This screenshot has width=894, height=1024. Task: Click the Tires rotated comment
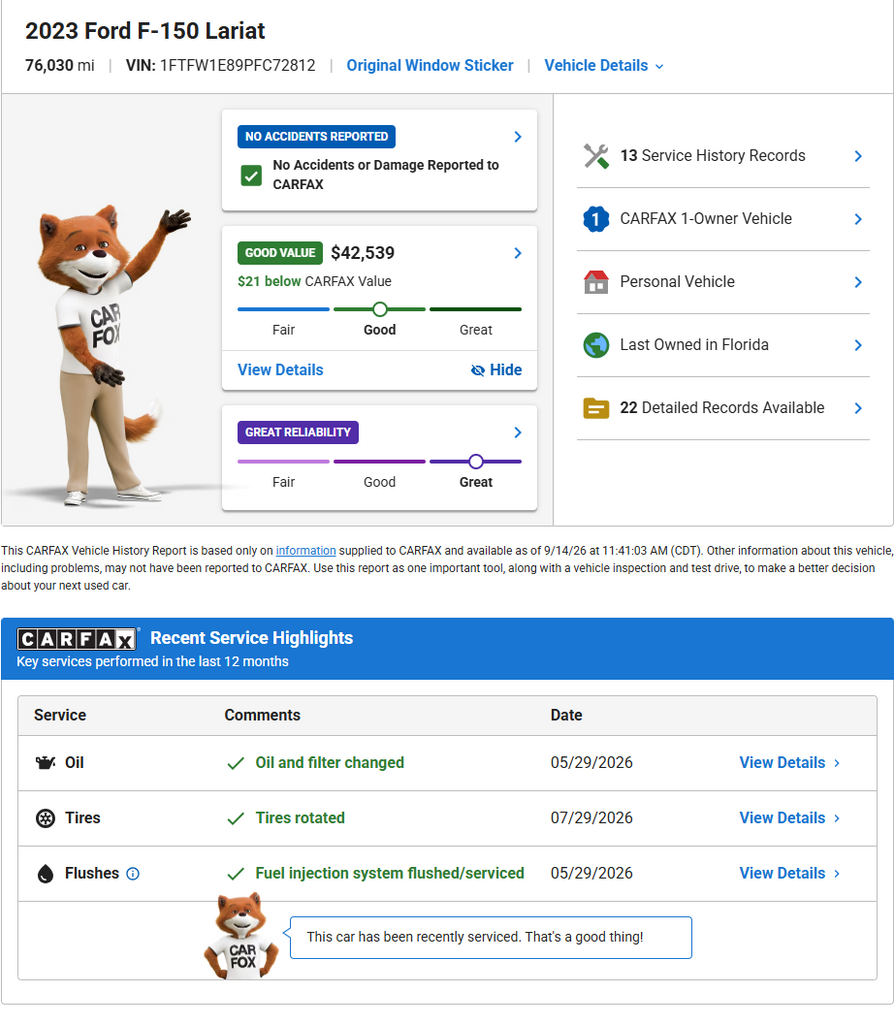(300, 818)
